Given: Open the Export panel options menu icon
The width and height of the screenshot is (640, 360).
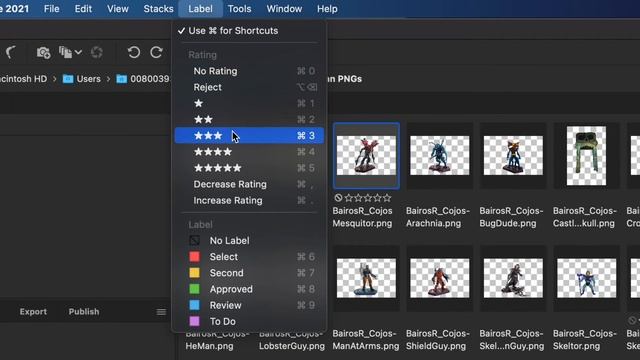Looking at the screenshot, I should point(161,312).
